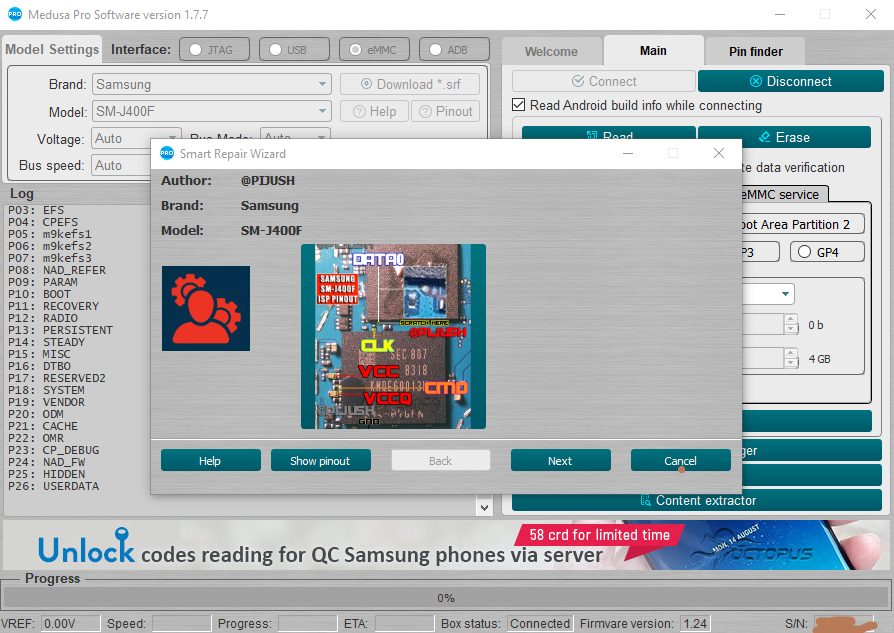Click the stepper next to 4 GB
The width and height of the screenshot is (894, 633).
click(x=790, y=358)
